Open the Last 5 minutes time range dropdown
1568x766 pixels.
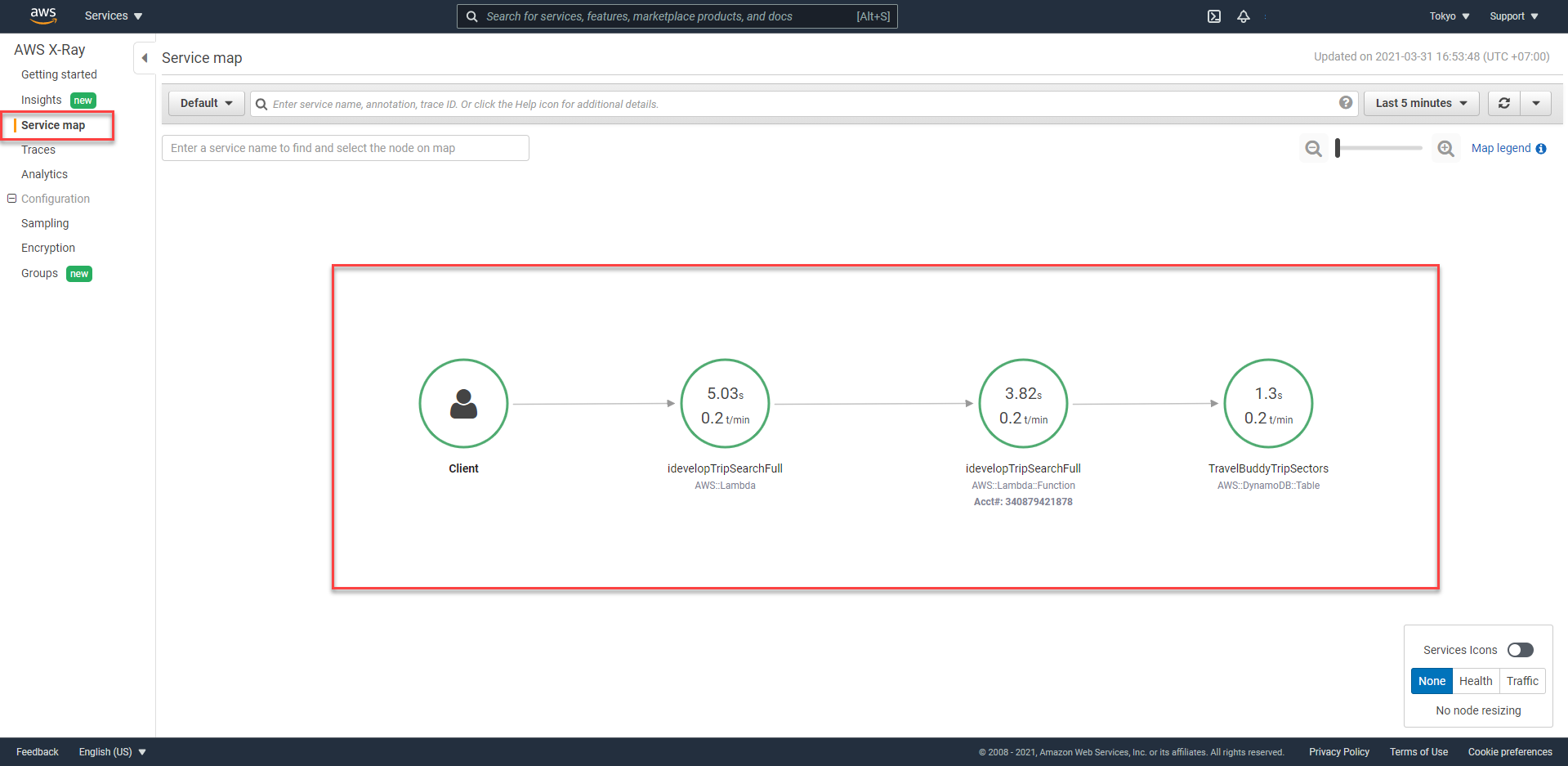click(1422, 103)
